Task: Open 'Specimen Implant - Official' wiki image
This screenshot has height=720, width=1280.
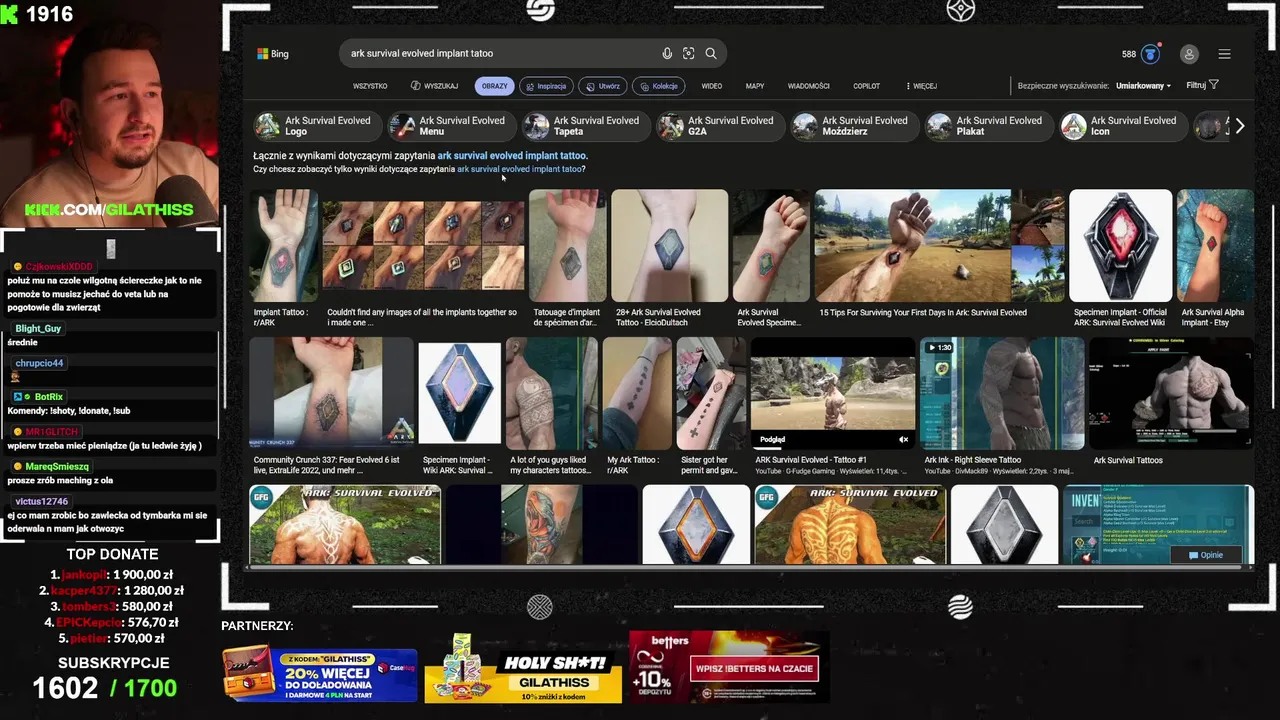Action: pyautogui.click(x=1121, y=246)
